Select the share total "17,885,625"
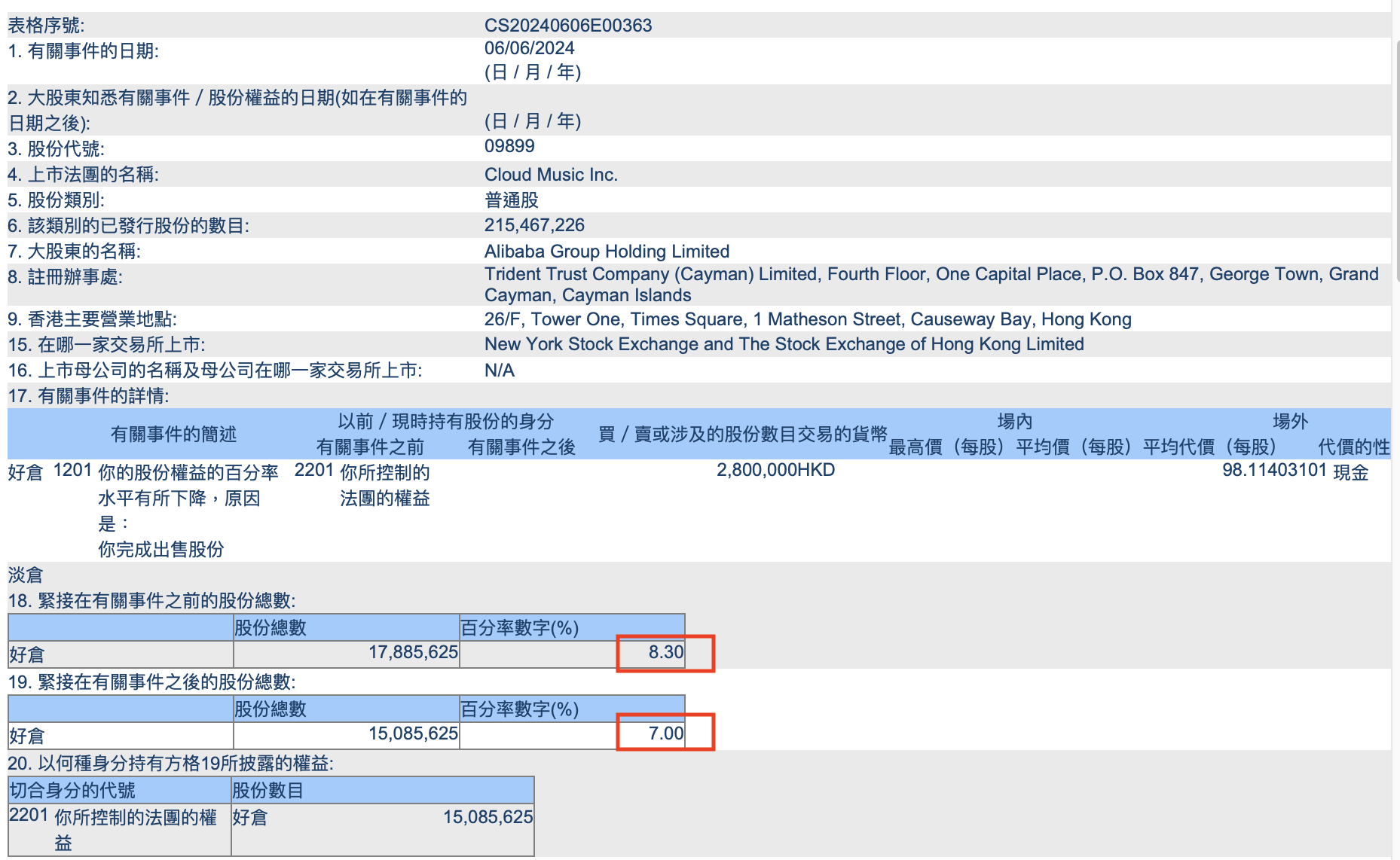 tap(413, 652)
